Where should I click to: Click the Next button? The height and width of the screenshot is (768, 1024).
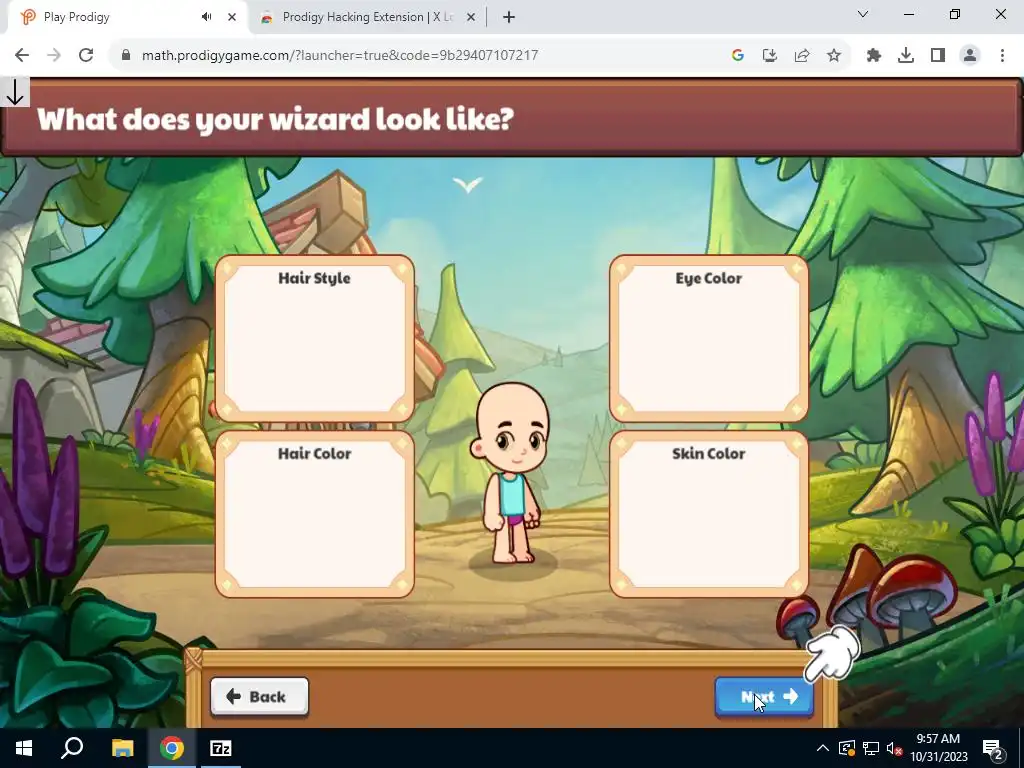[x=764, y=697]
